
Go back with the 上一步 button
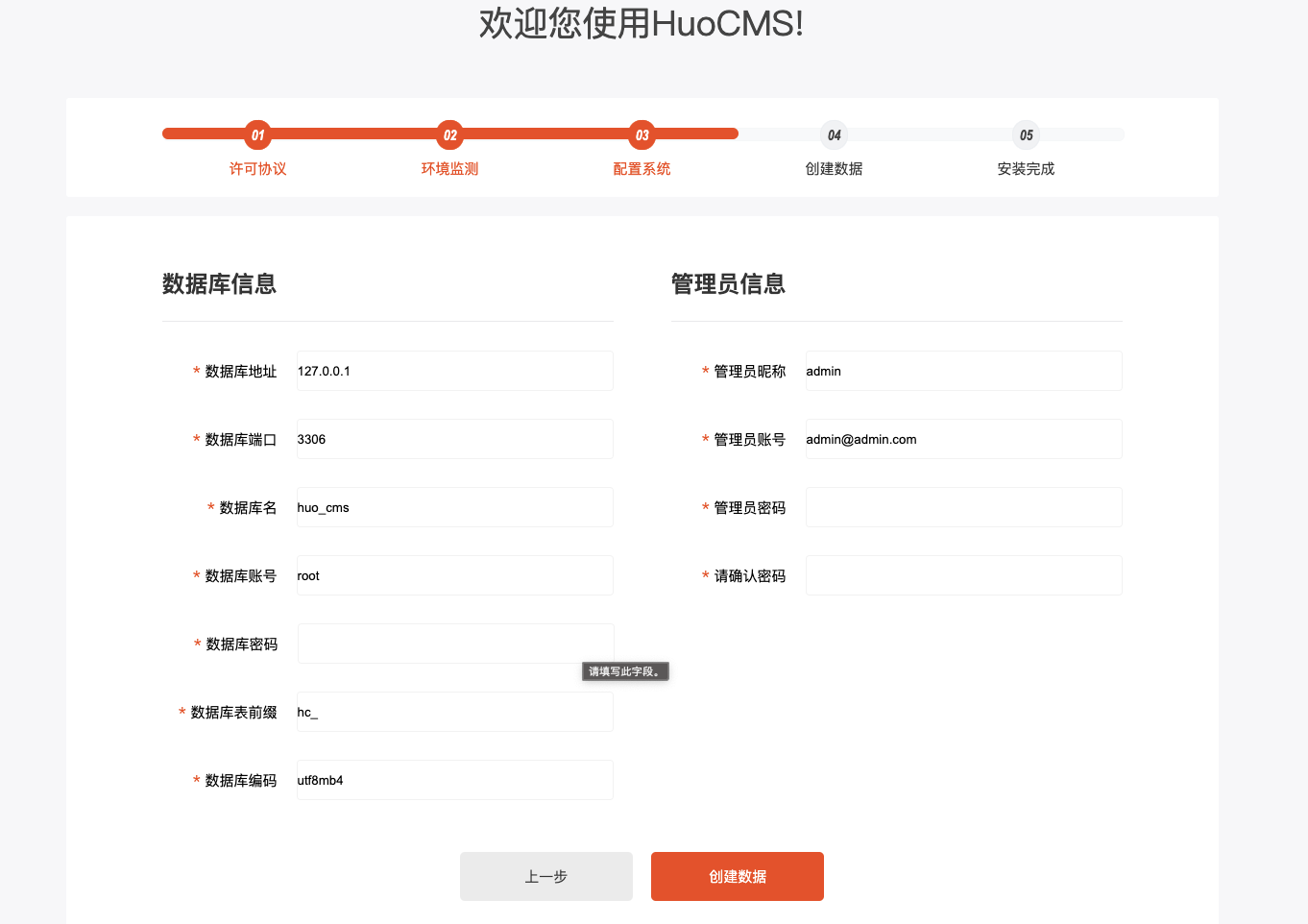tap(546, 876)
